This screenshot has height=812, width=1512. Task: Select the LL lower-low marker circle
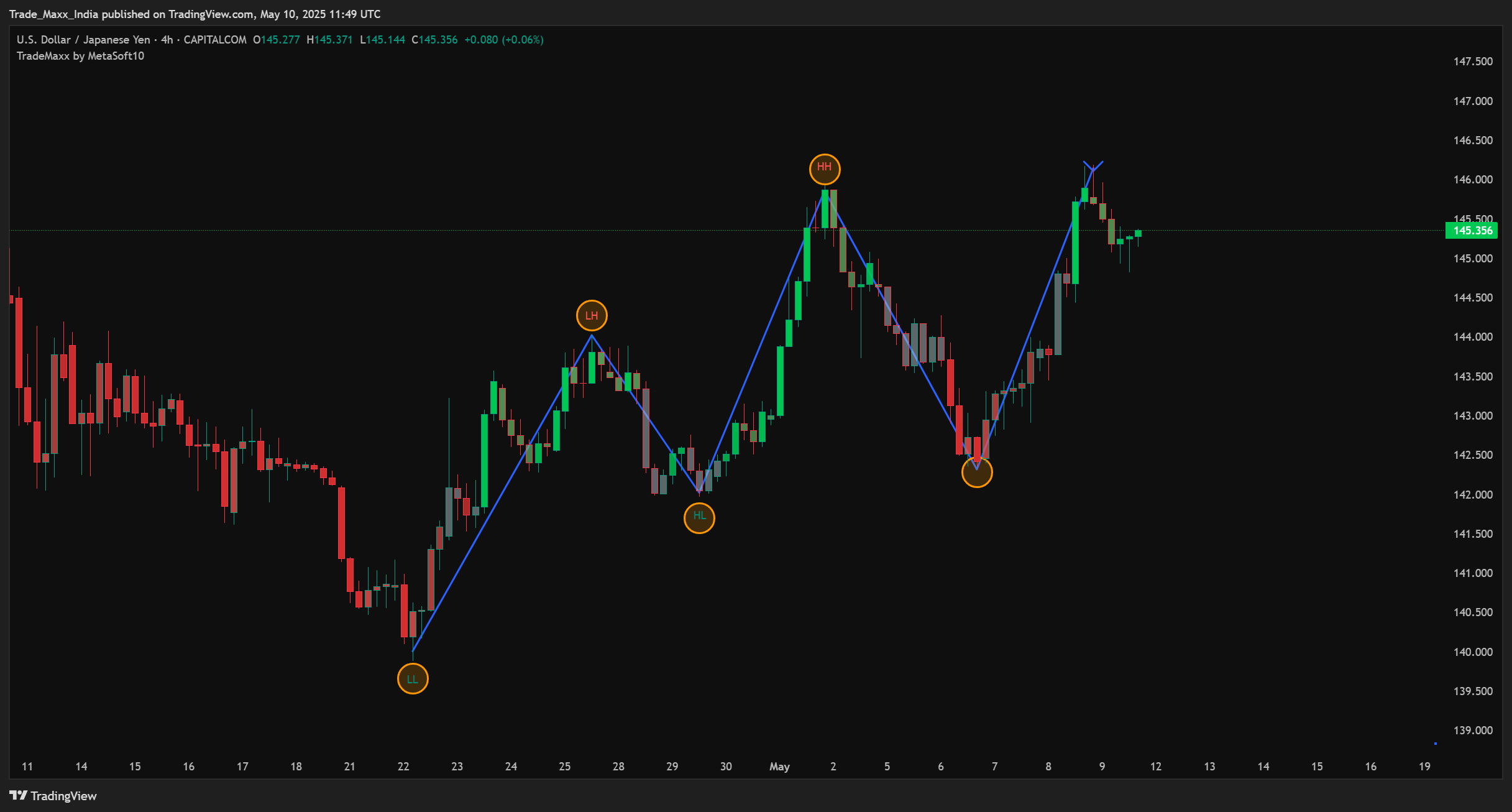[413, 678]
